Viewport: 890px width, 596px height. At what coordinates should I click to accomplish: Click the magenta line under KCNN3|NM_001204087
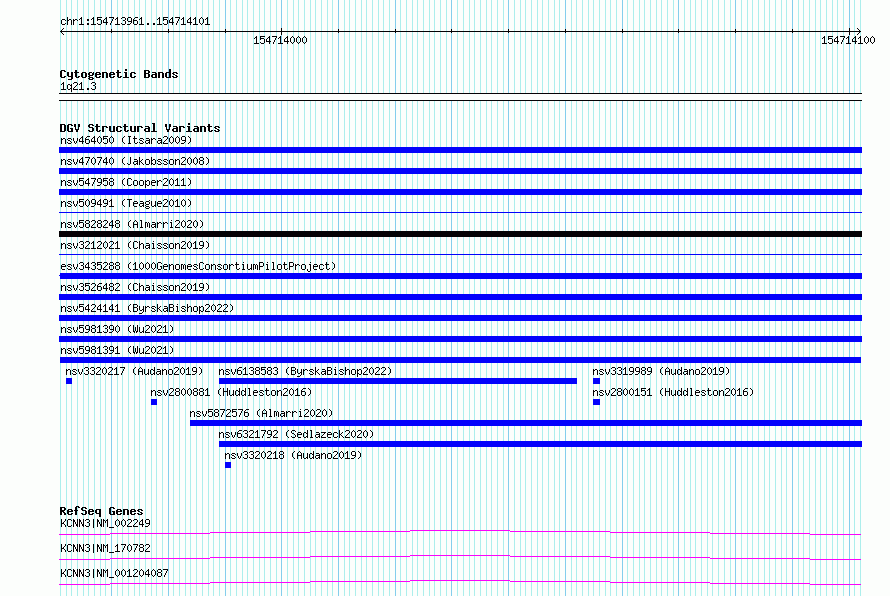pos(460,582)
